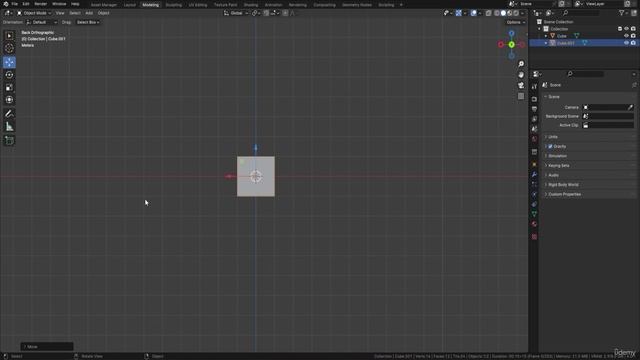Open the File menu
640x360 pixels.
tap(15, 4)
